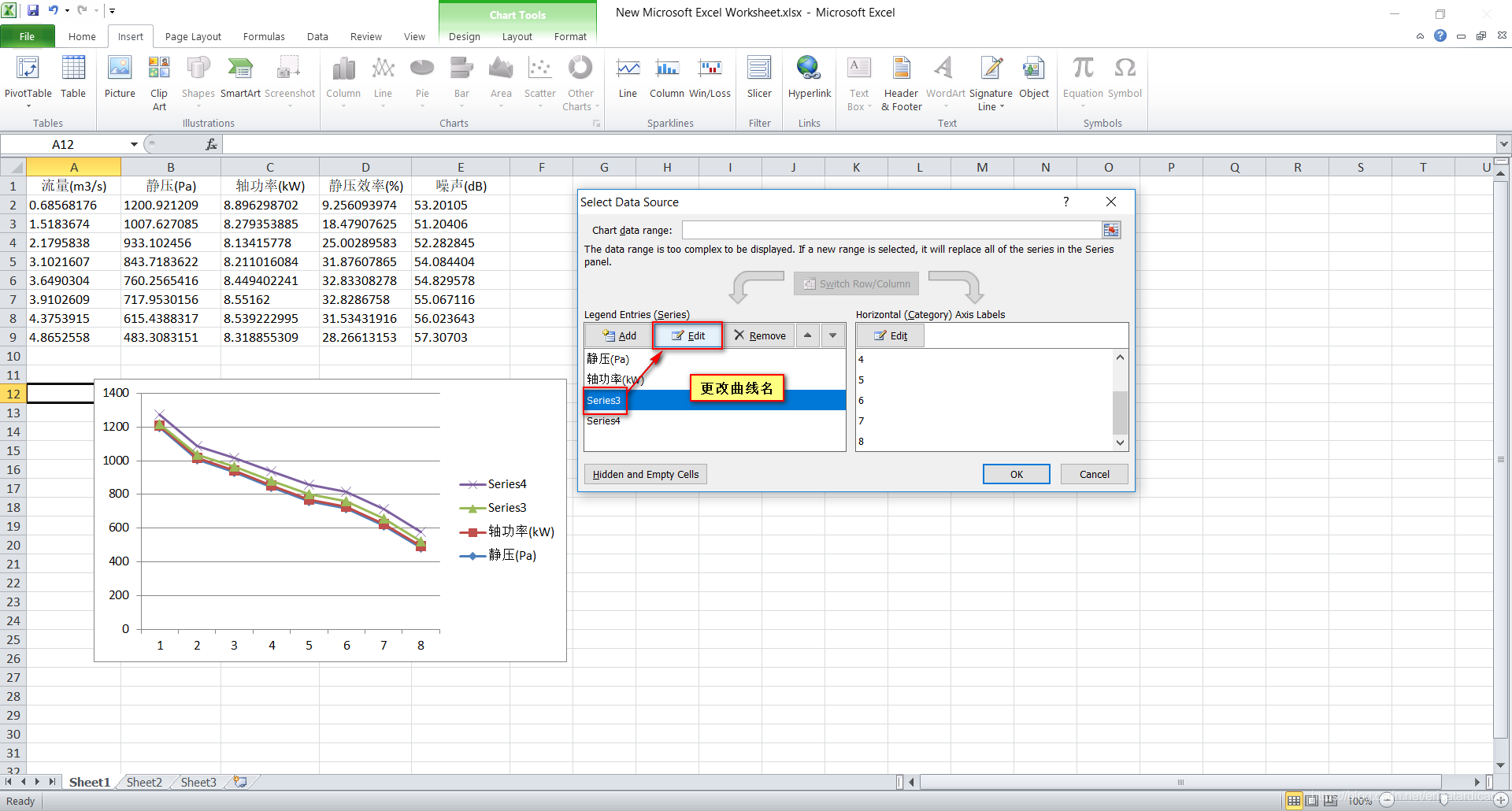
Task: Click the Save icon in quick access toolbar
Action: click(33, 10)
